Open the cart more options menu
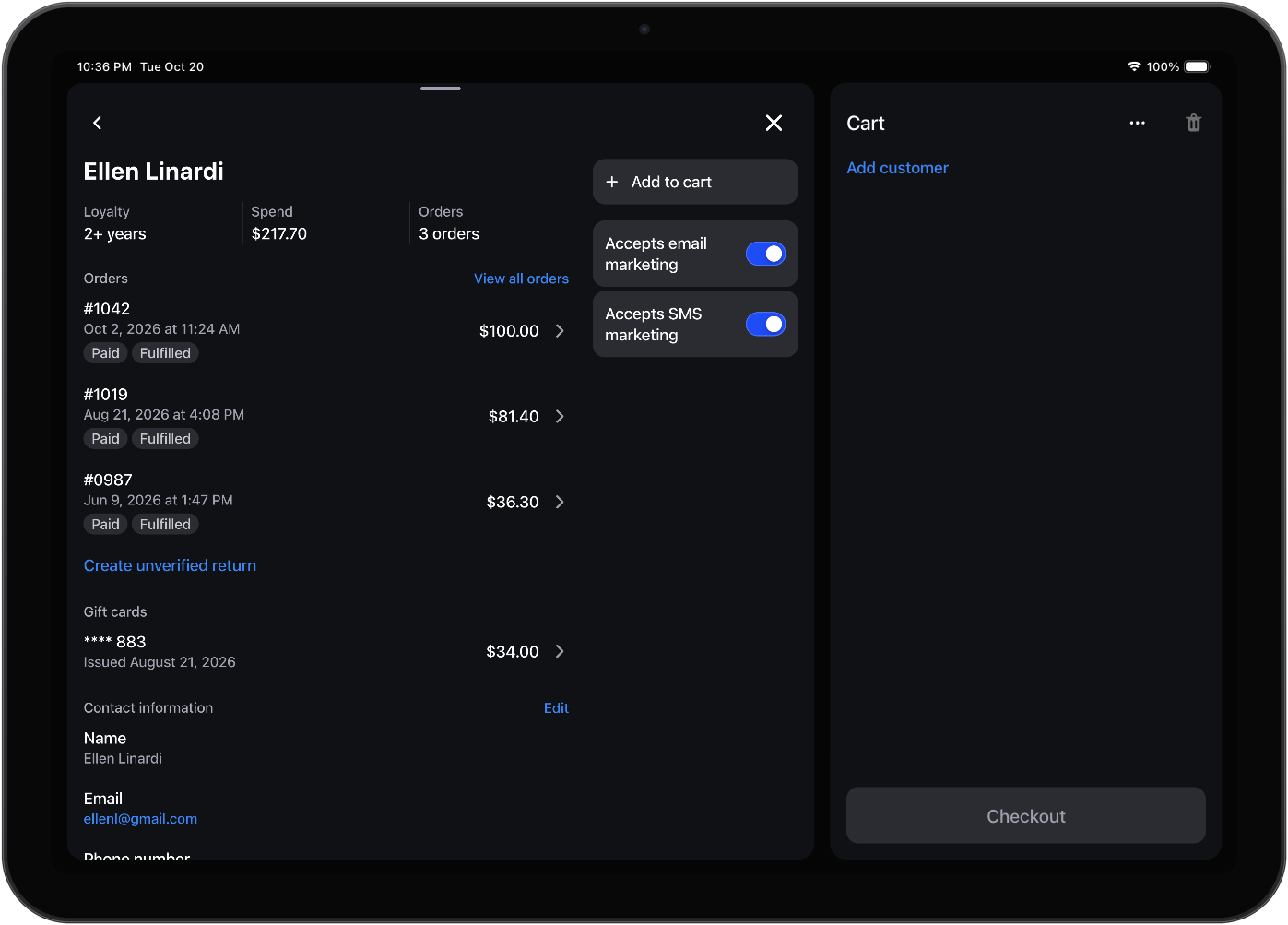1288x925 pixels. point(1137,123)
